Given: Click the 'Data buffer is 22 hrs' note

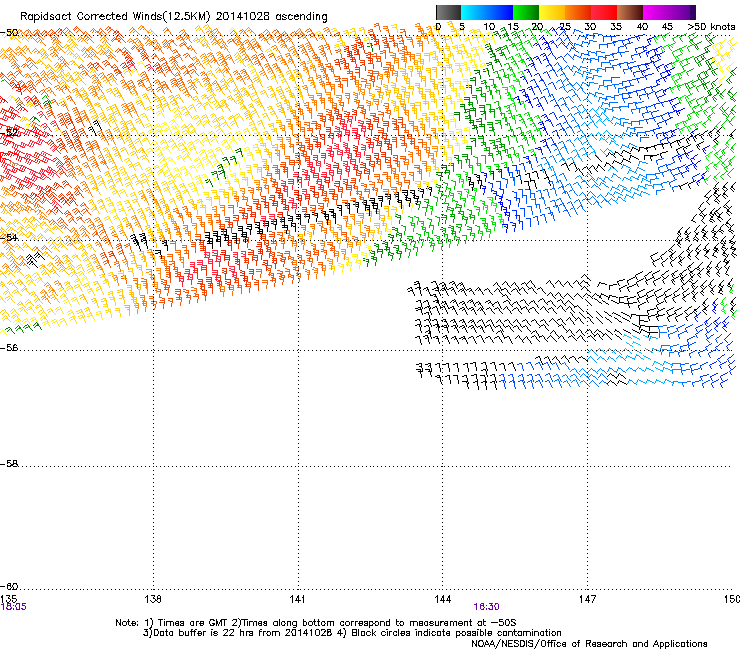Looking at the screenshot, I should pyautogui.click(x=352, y=633).
